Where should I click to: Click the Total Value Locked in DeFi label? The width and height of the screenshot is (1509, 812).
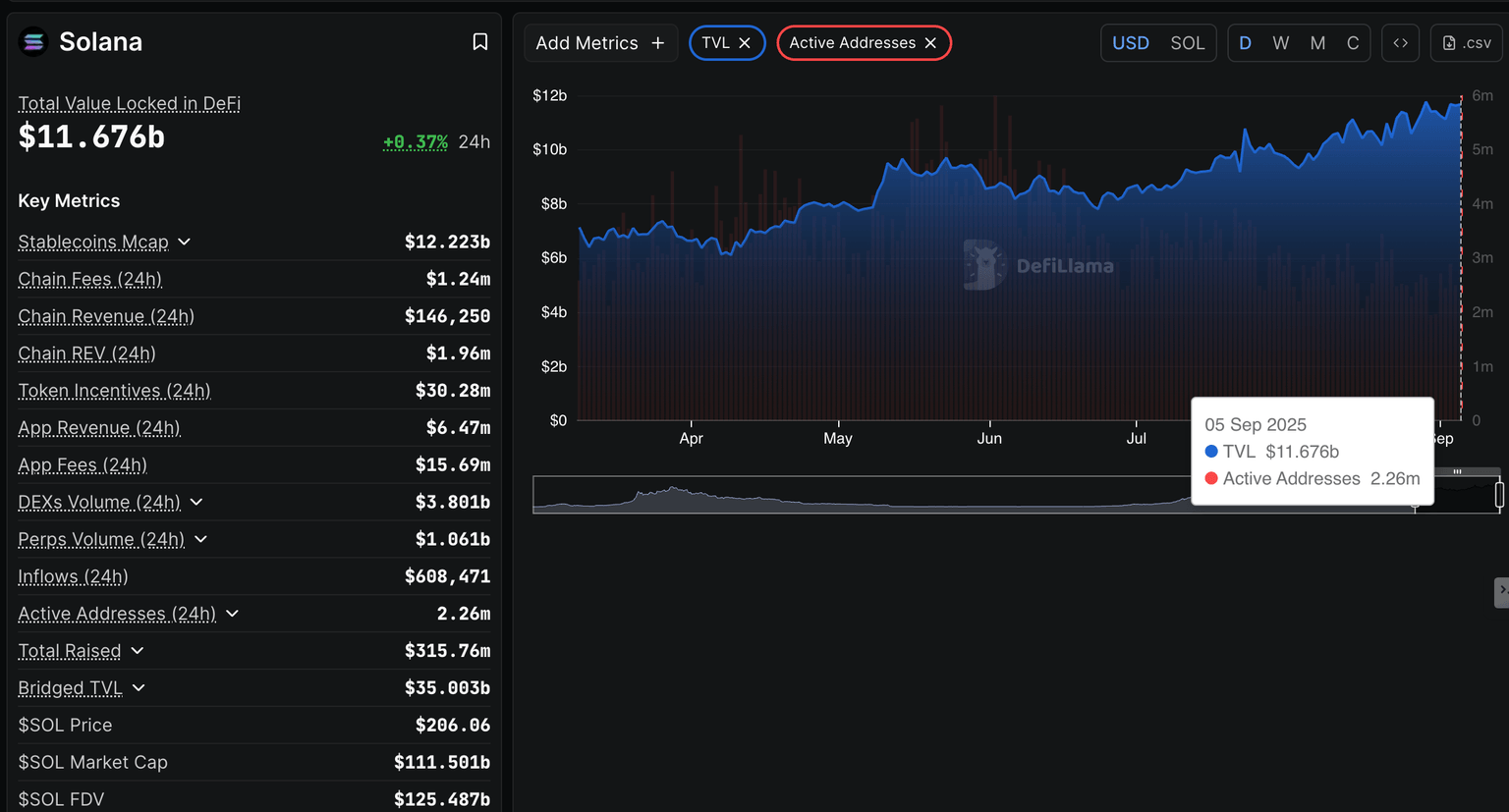click(x=129, y=103)
